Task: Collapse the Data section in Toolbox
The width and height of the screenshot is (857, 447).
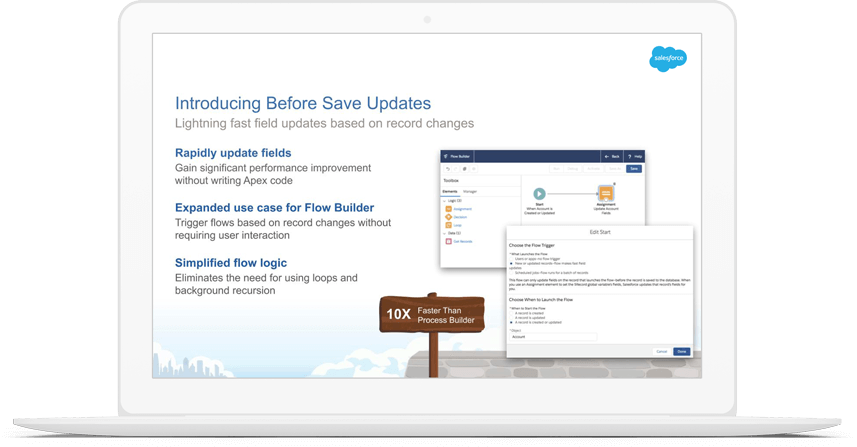Action: tap(444, 233)
